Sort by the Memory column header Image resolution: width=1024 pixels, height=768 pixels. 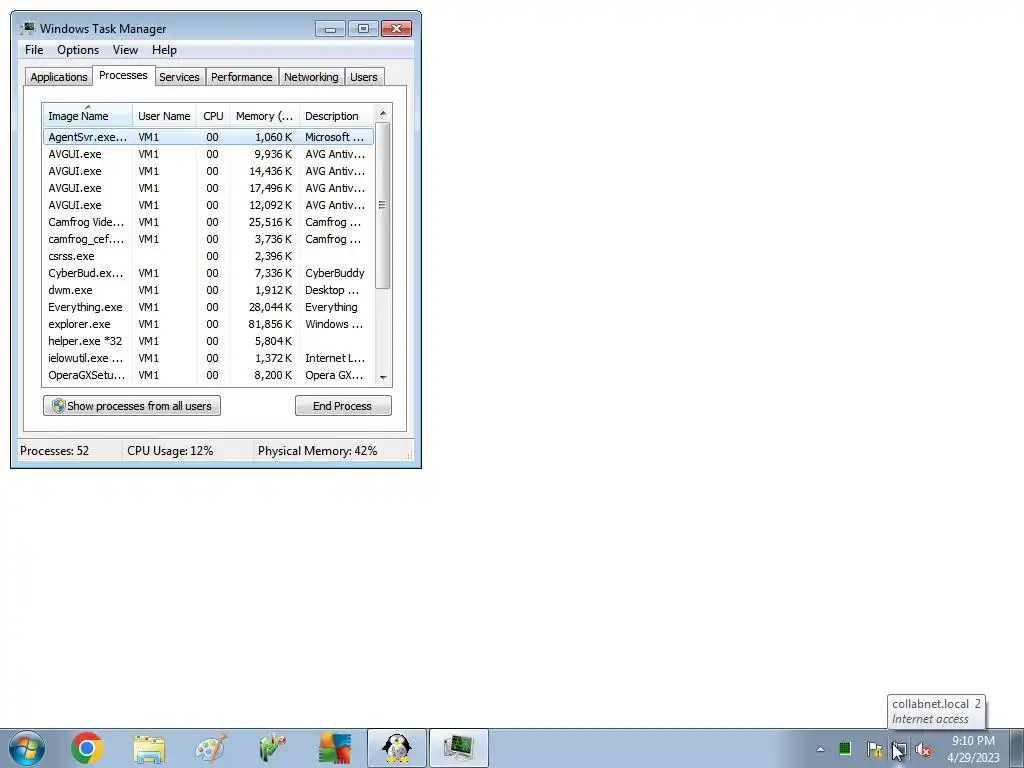tap(264, 116)
